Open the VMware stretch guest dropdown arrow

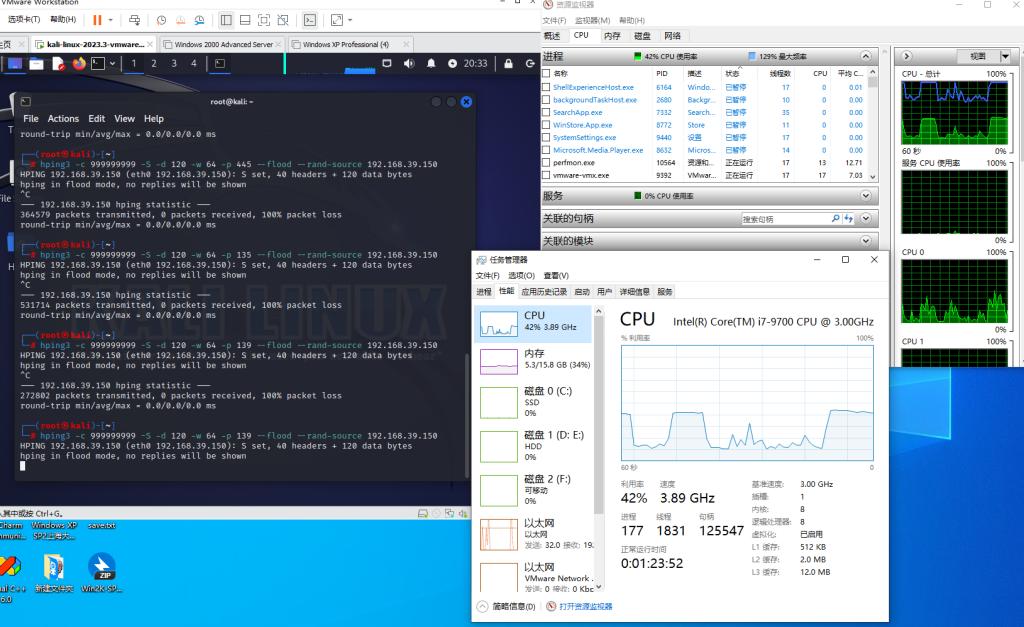click(x=350, y=20)
